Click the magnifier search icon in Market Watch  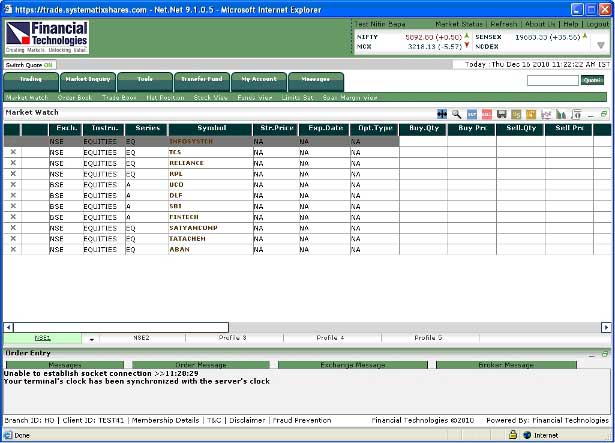pyautogui.click(x=457, y=114)
